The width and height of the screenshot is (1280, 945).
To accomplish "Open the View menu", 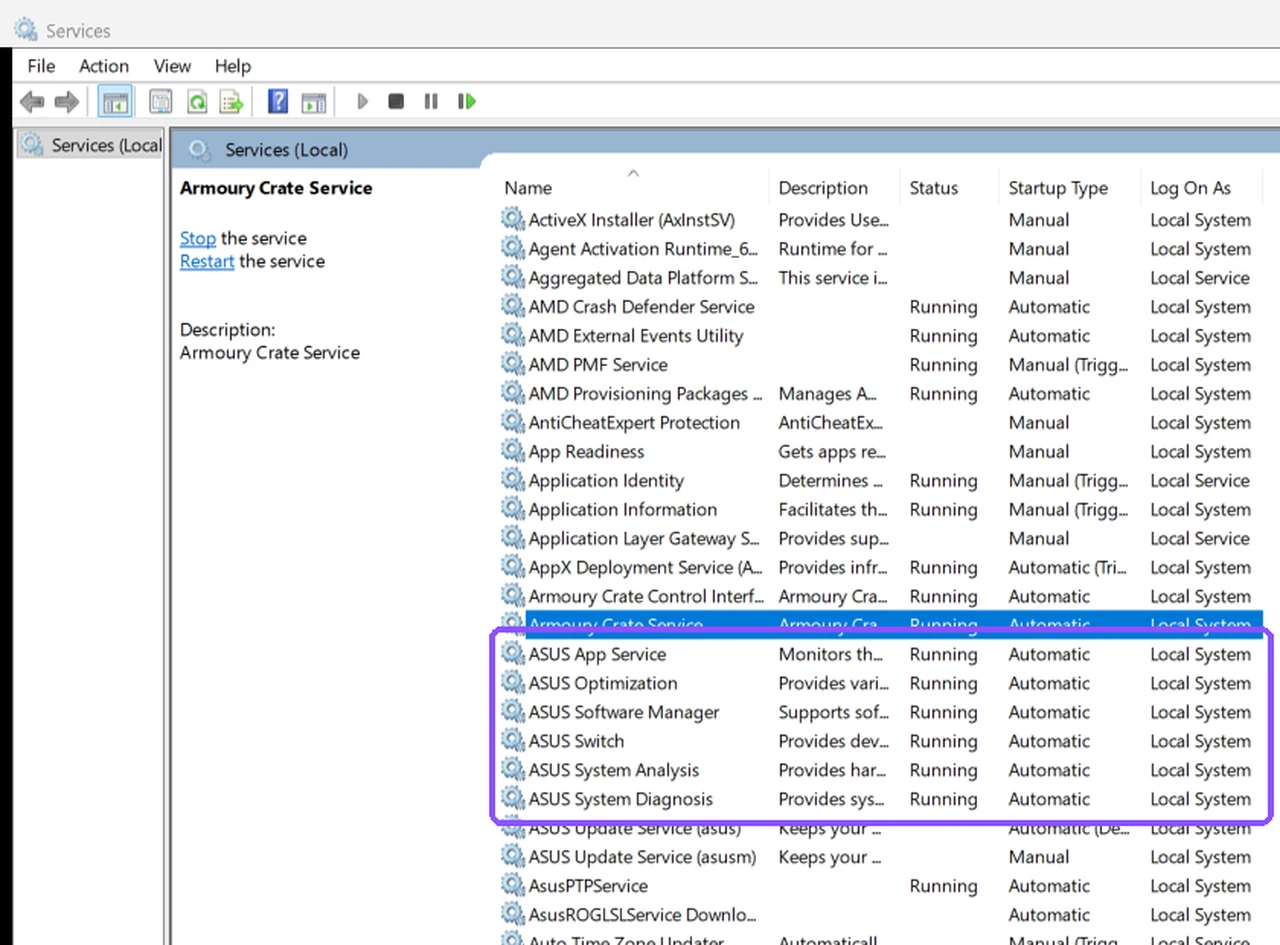I will [172, 66].
